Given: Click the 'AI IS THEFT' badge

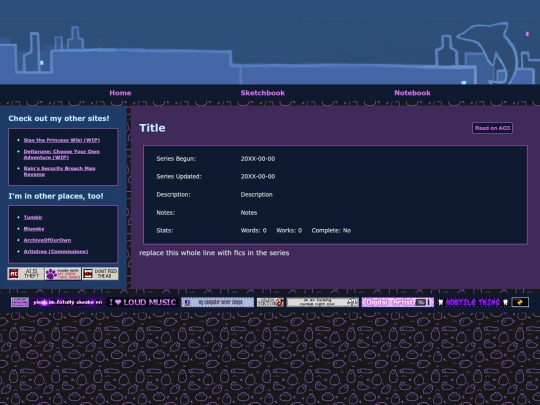Looking at the screenshot, I should coord(26,274).
